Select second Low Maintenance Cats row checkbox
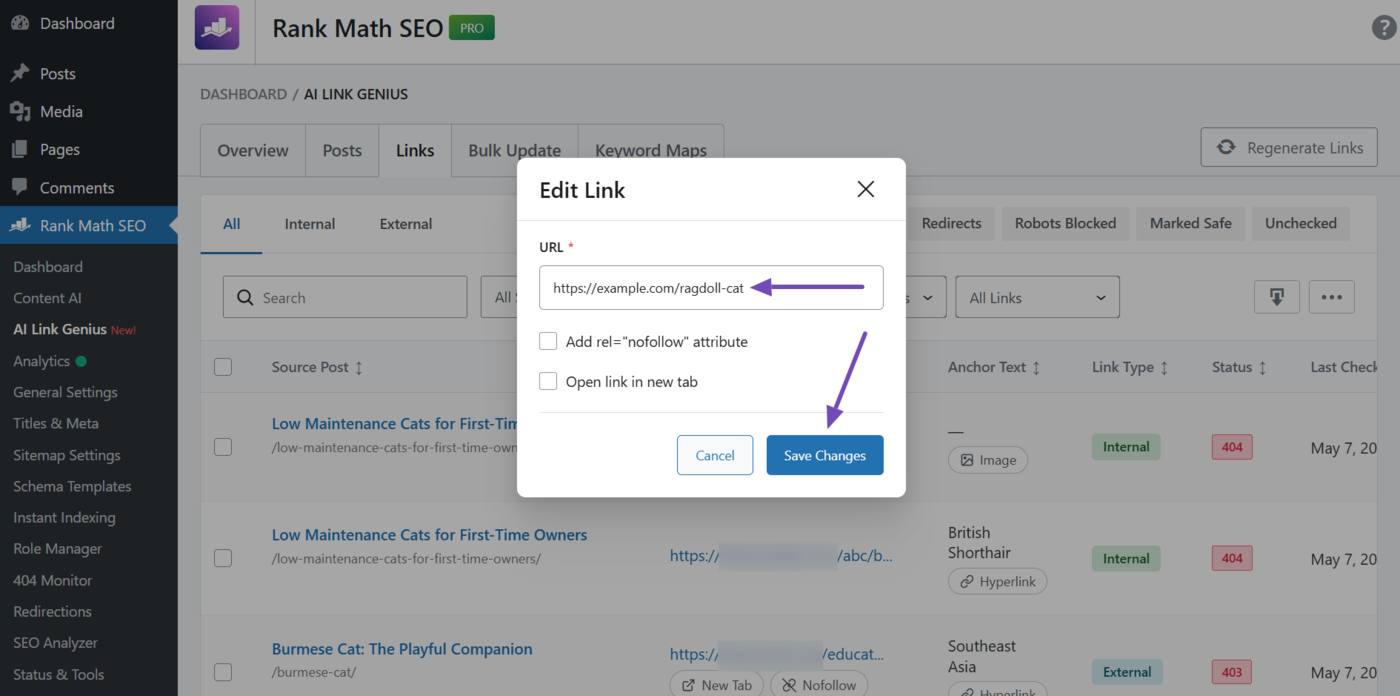 [x=223, y=558]
